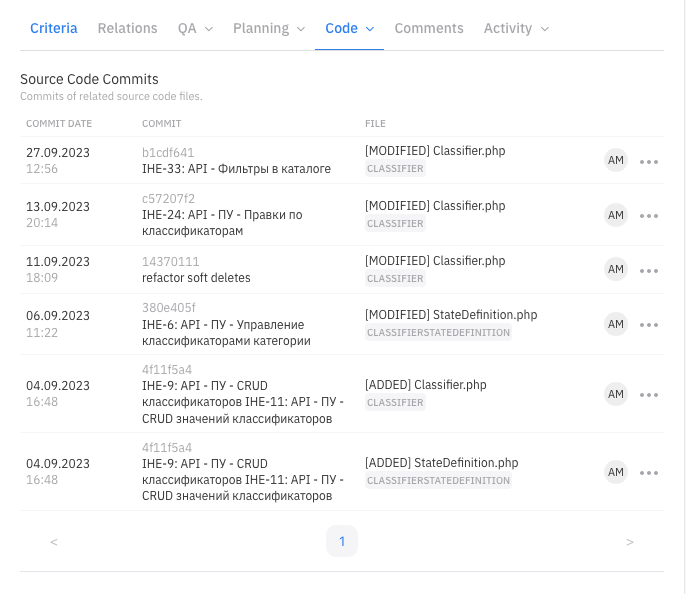686x594 pixels.
Task: Click the COMMIT column header
Action: (x=161, y=124)
